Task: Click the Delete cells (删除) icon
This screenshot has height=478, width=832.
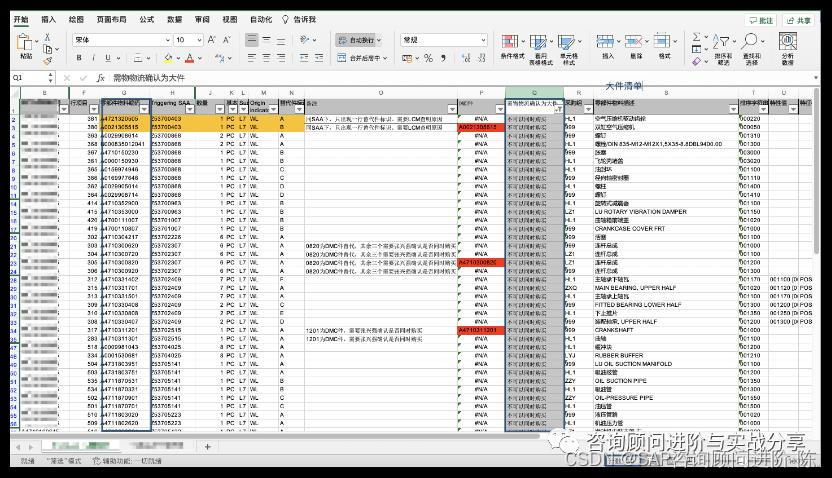Action: tap(634, 41)
